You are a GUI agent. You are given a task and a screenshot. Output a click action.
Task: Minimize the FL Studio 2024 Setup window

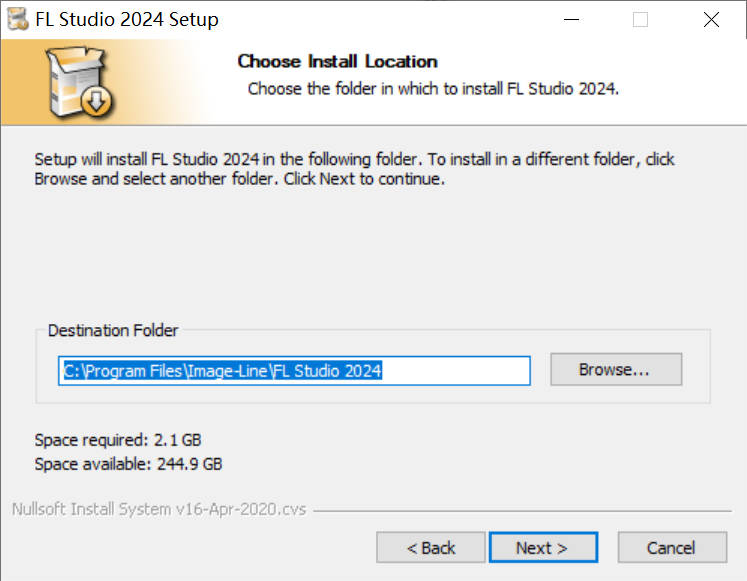(x=571, y=19)
